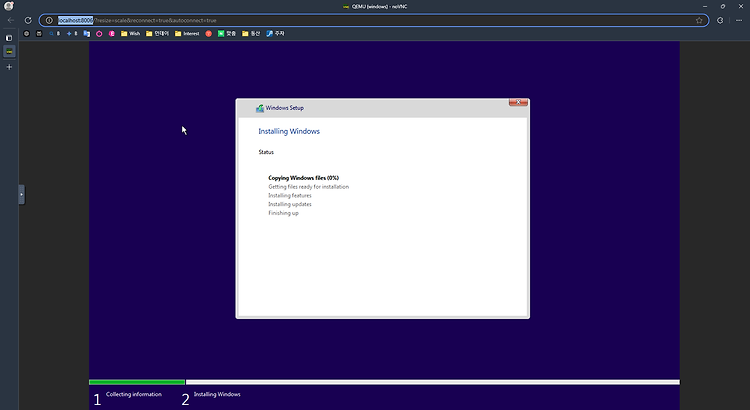Expand the Wish bookmarks folder

pyautogui.click(x=130, y=33)
